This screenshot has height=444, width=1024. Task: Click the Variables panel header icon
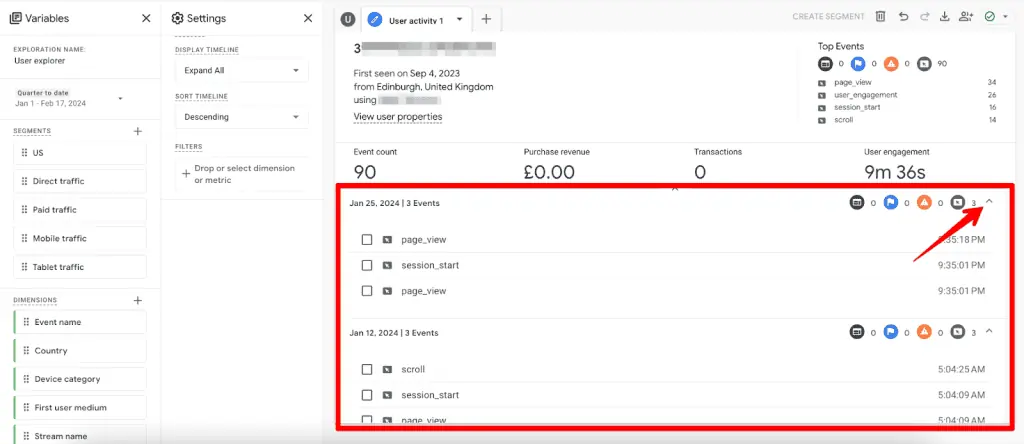coord(16,18)
